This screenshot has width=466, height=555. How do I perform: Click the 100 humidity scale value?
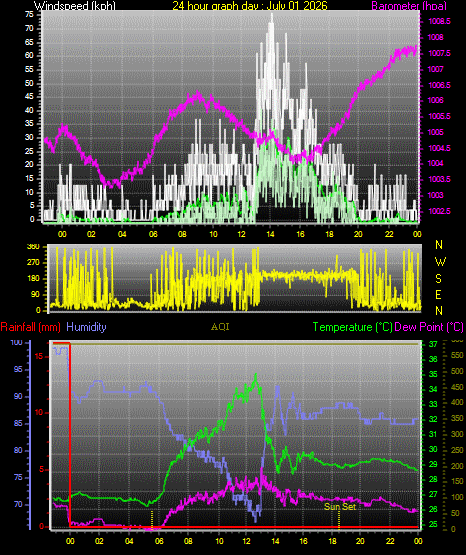click(17, 343)
